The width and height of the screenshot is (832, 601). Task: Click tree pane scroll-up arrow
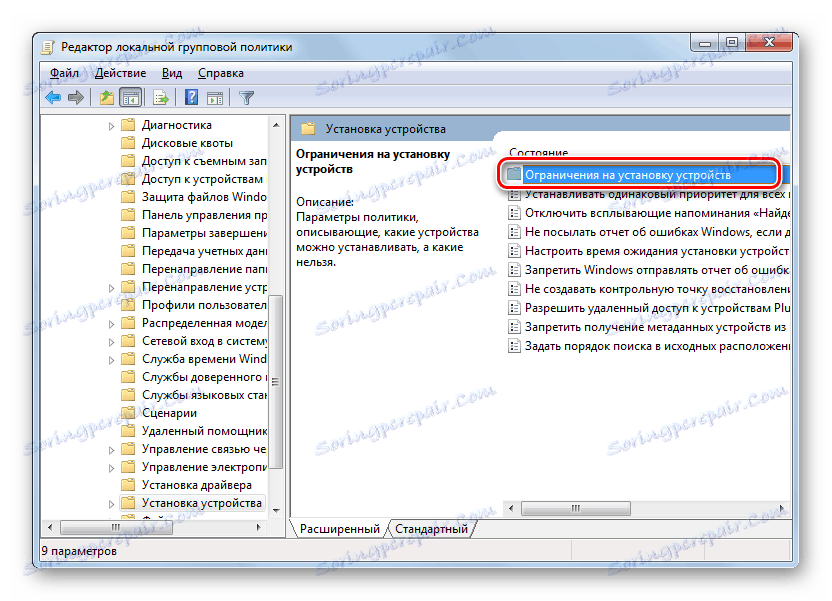pyautogui.click(x=276, y=125)
